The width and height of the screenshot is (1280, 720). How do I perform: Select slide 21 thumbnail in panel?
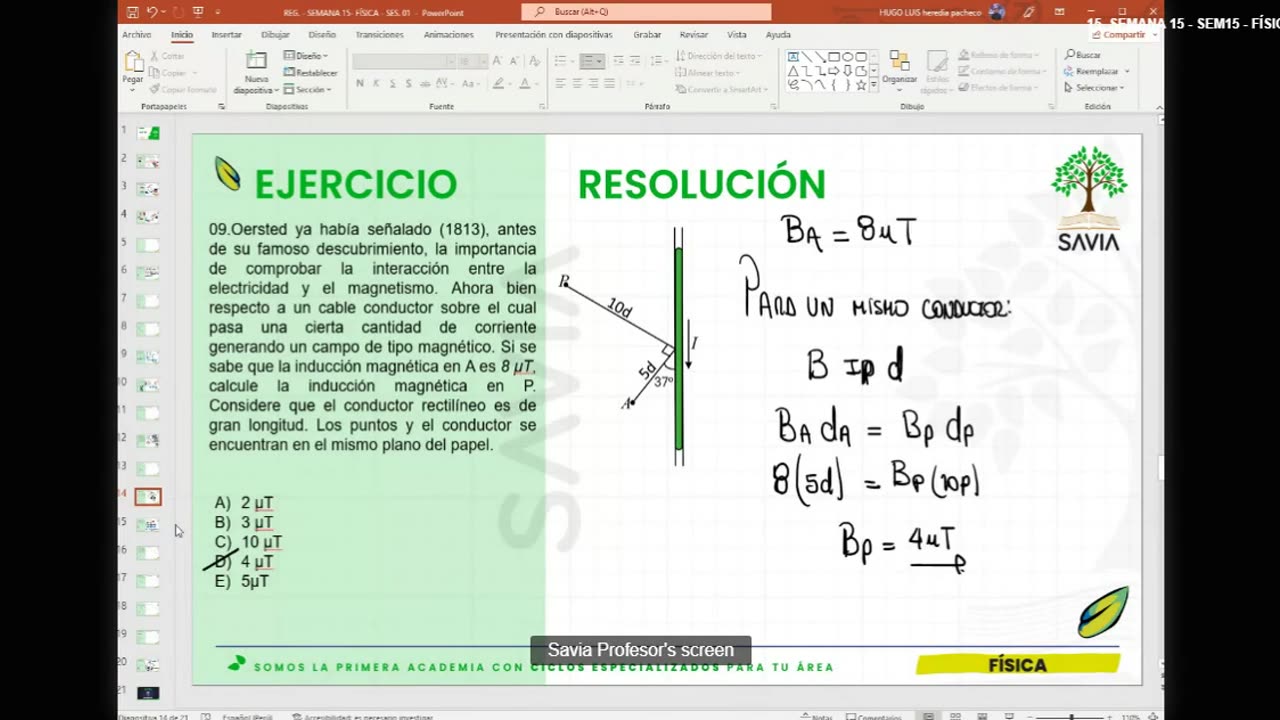click(148, 692)
